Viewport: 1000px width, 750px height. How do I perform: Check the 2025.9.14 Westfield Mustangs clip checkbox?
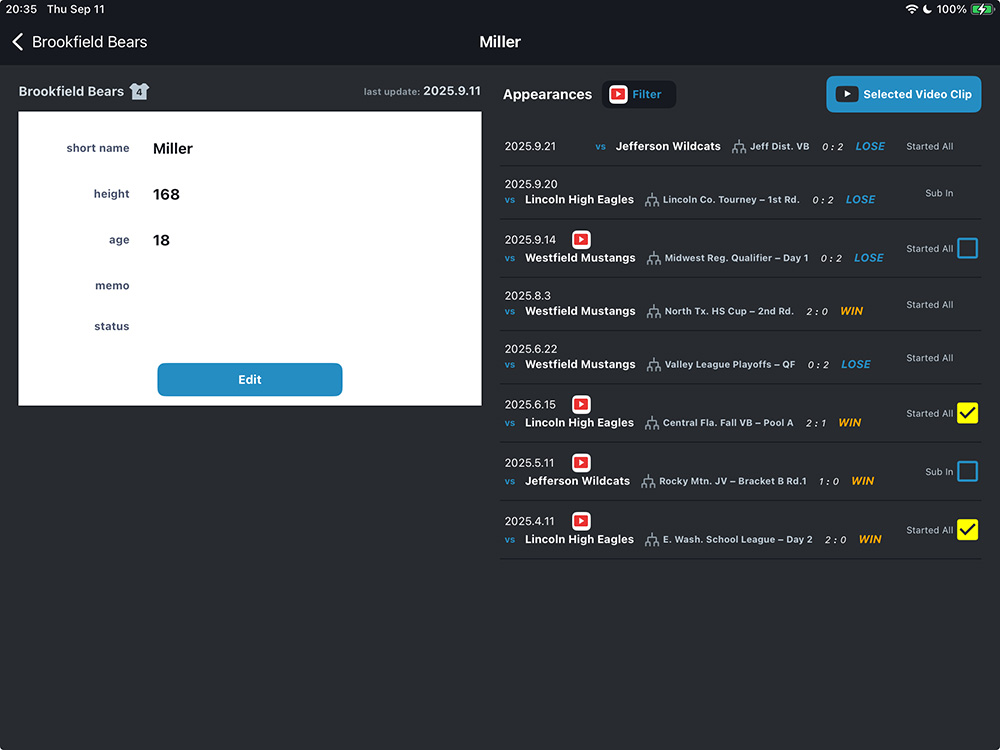point(967,248)
